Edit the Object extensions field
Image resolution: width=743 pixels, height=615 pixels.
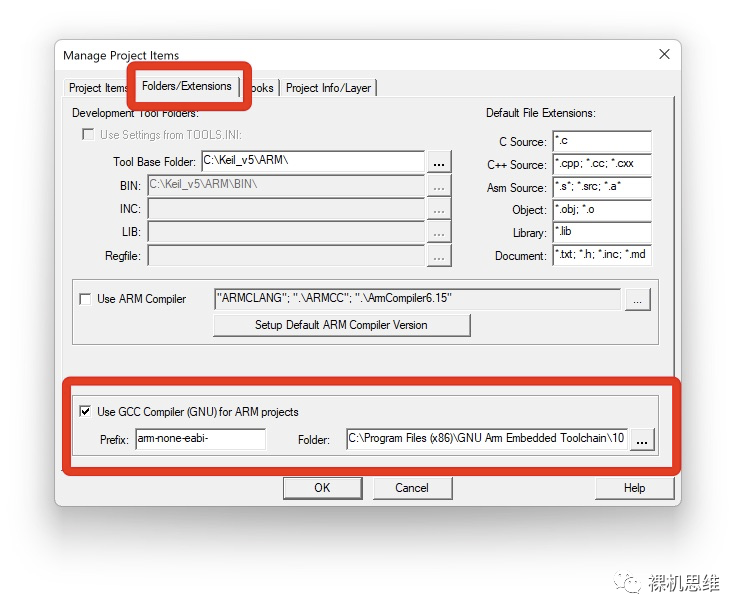602,210
